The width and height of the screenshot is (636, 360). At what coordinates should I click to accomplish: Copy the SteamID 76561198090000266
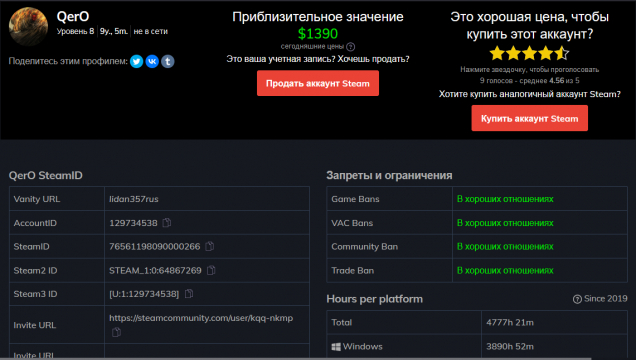coord(209,246)
